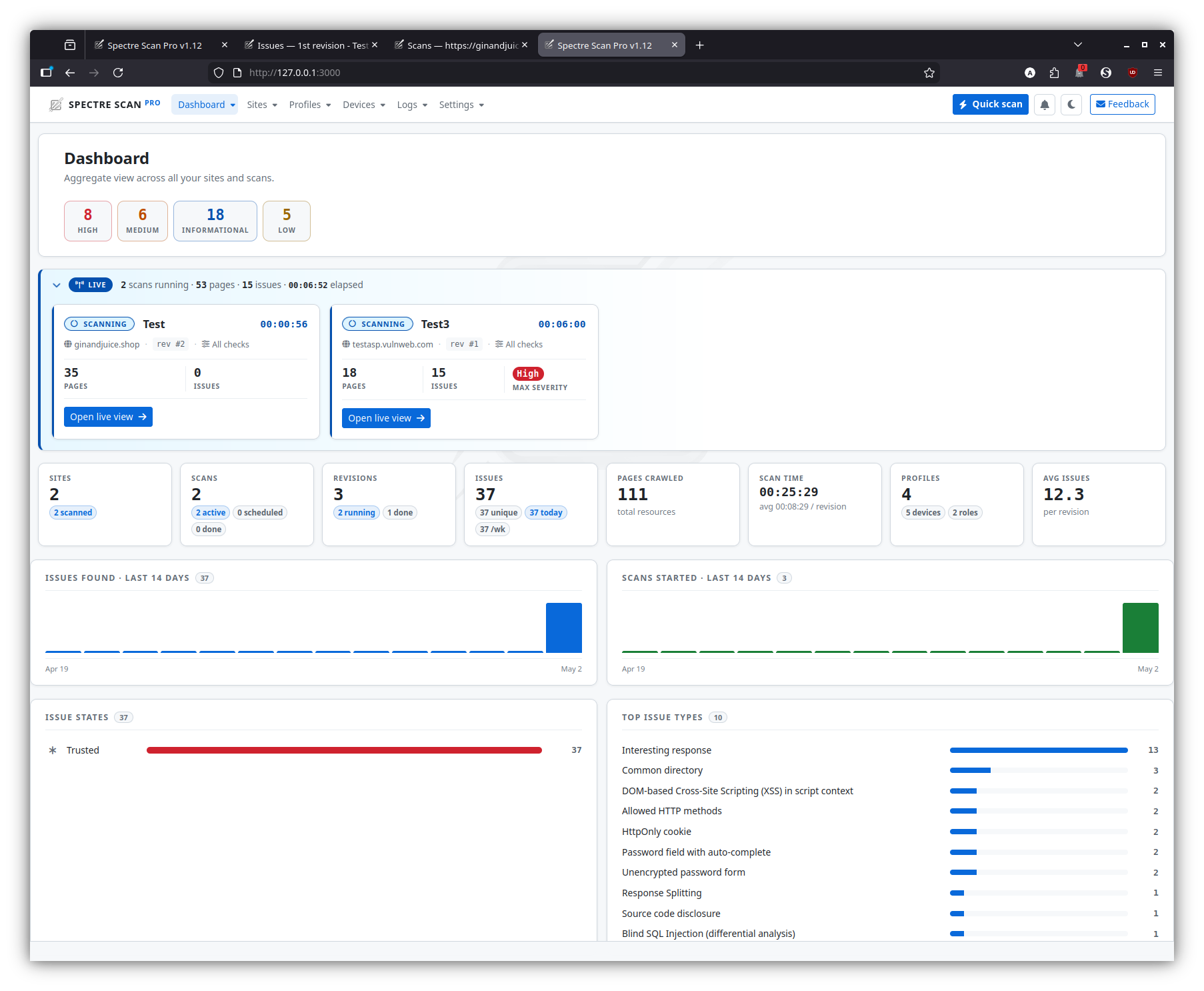
Task: Click the High max severity badge
Action: 528,373
